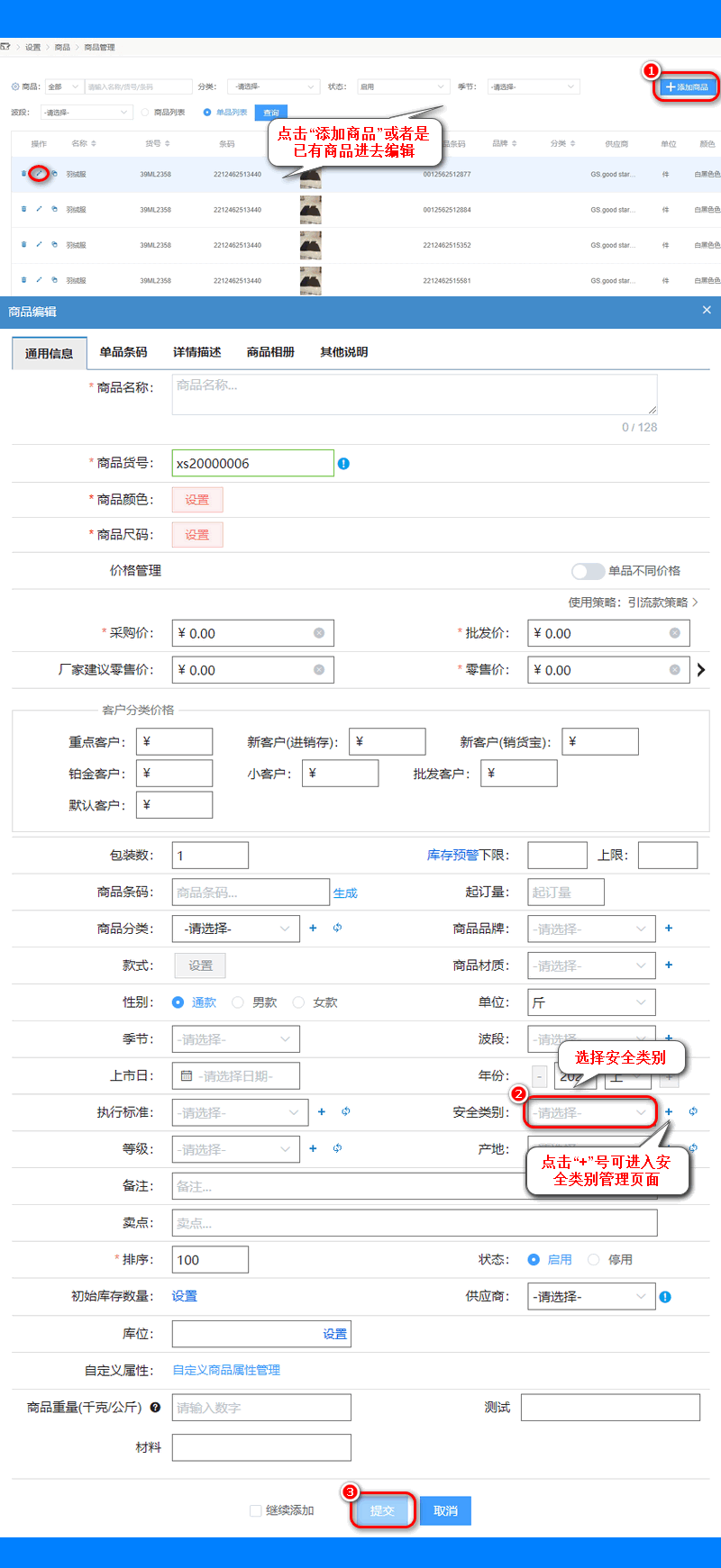The image size is (721, 1568).
Task: Open 安全类别 management with plus icon
Action: tap(669, 1111)
